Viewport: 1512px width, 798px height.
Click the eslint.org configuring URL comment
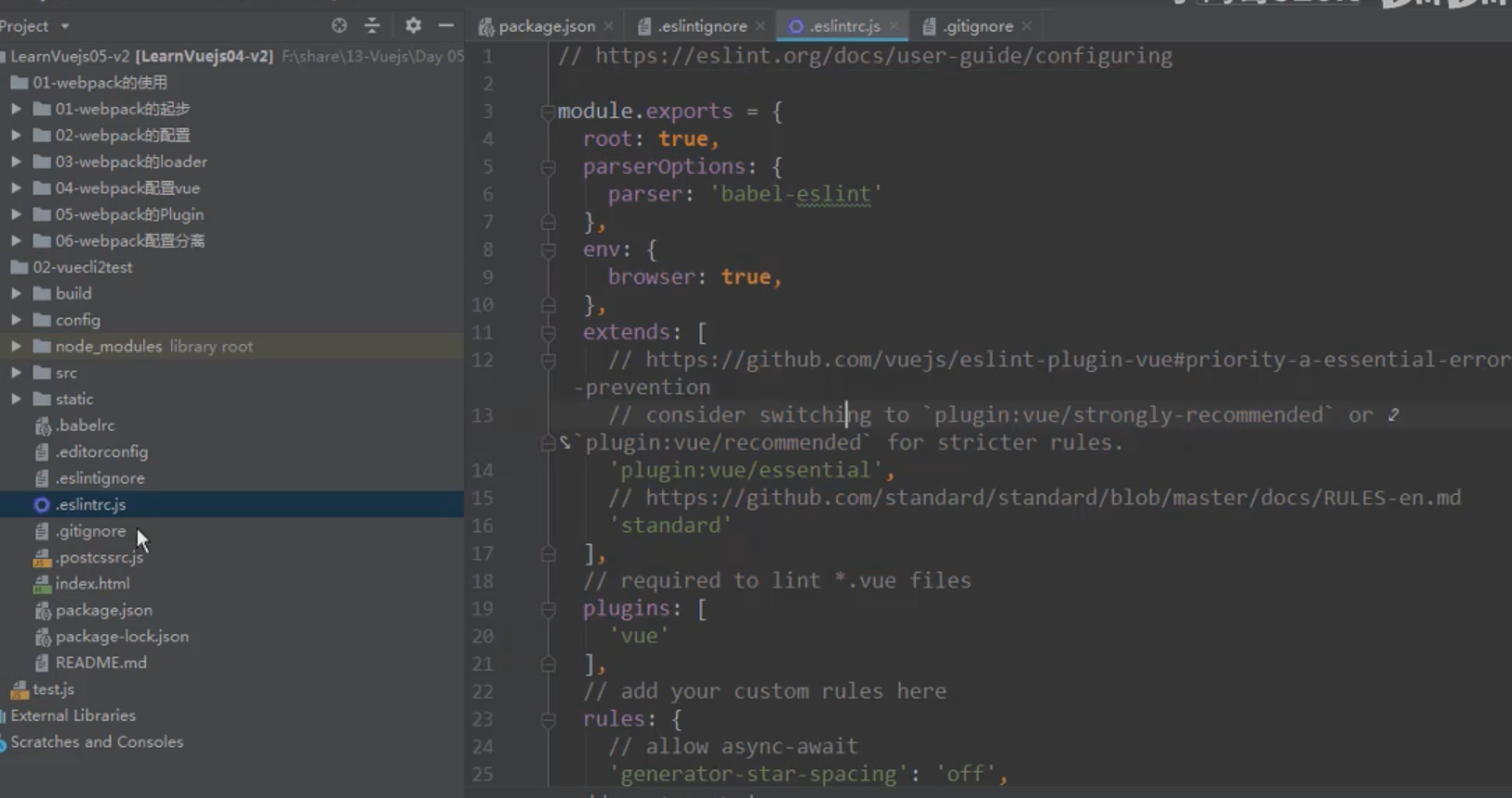(x=884, y=56)
